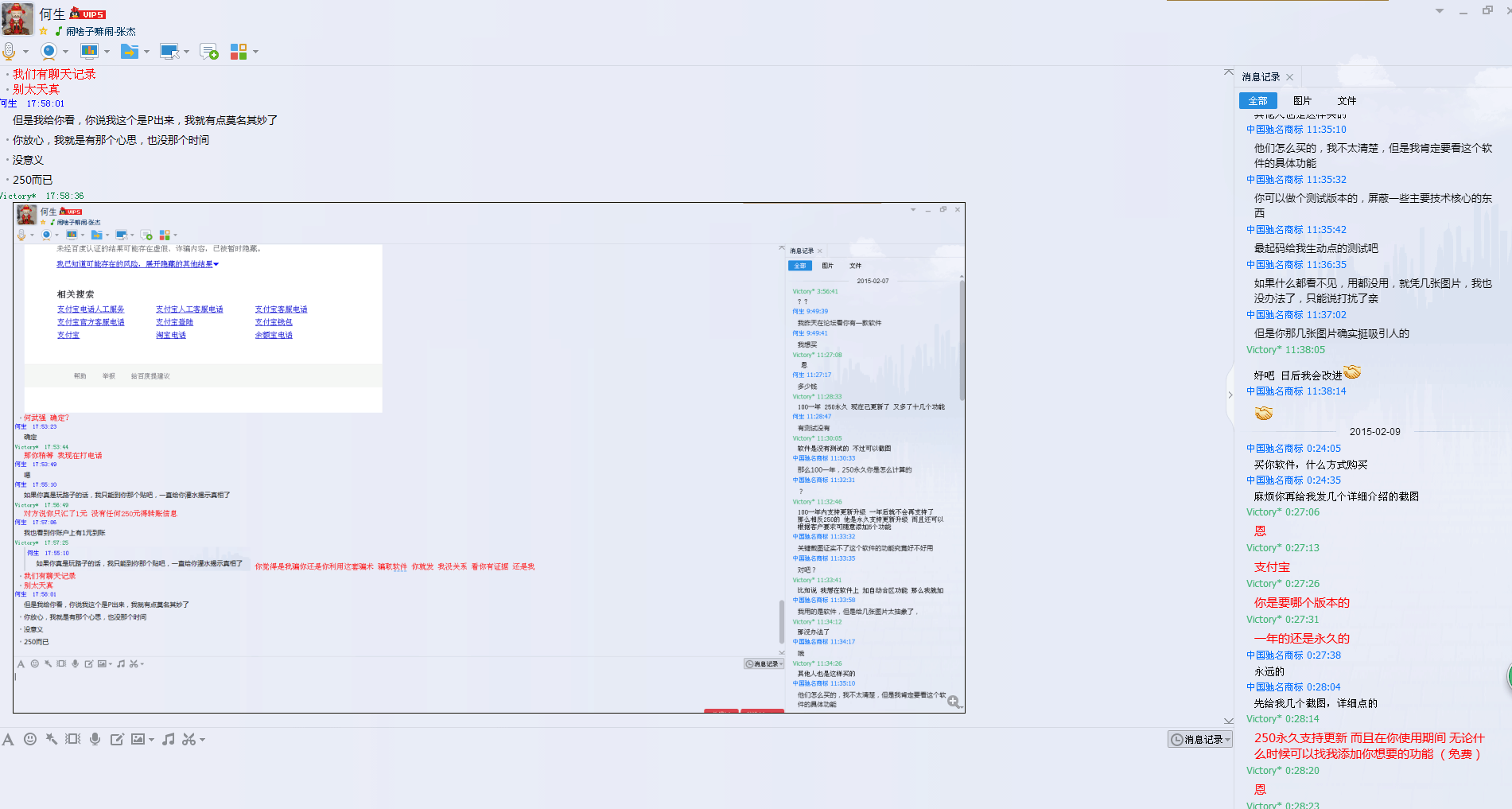Expand the file transfer options arrow

(x=146, y=52)
